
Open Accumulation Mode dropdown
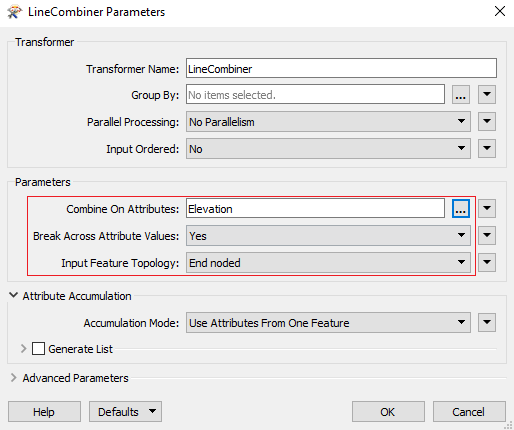pos(328,323)
